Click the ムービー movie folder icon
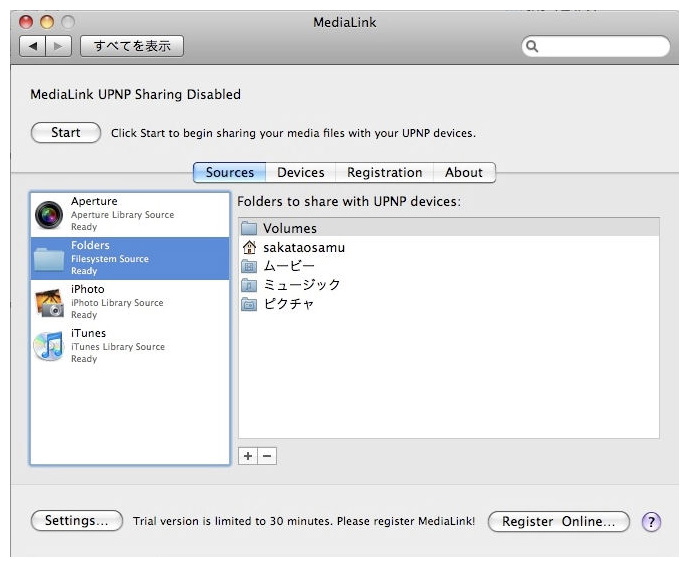 click(249, 266)
